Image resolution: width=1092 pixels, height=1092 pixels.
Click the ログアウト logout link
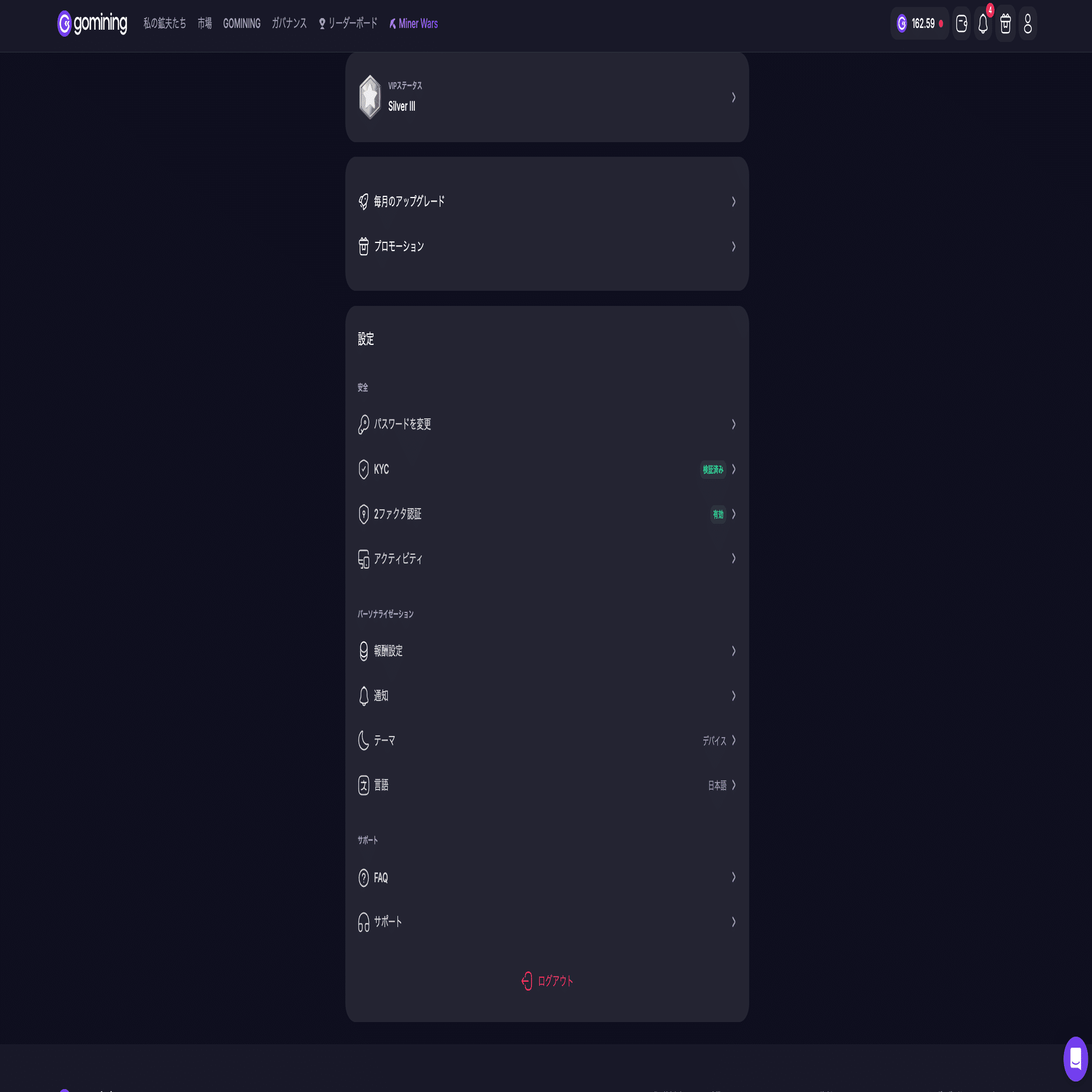coord(555,981)
